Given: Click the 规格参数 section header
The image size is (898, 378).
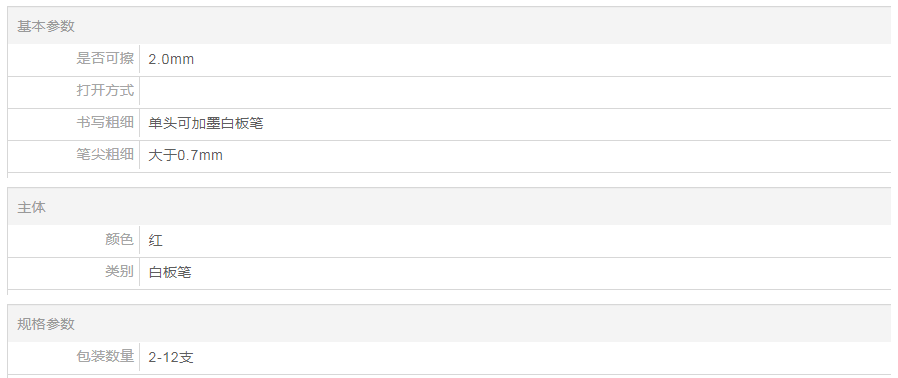Looking at the screenshot, I should [46, 324].
